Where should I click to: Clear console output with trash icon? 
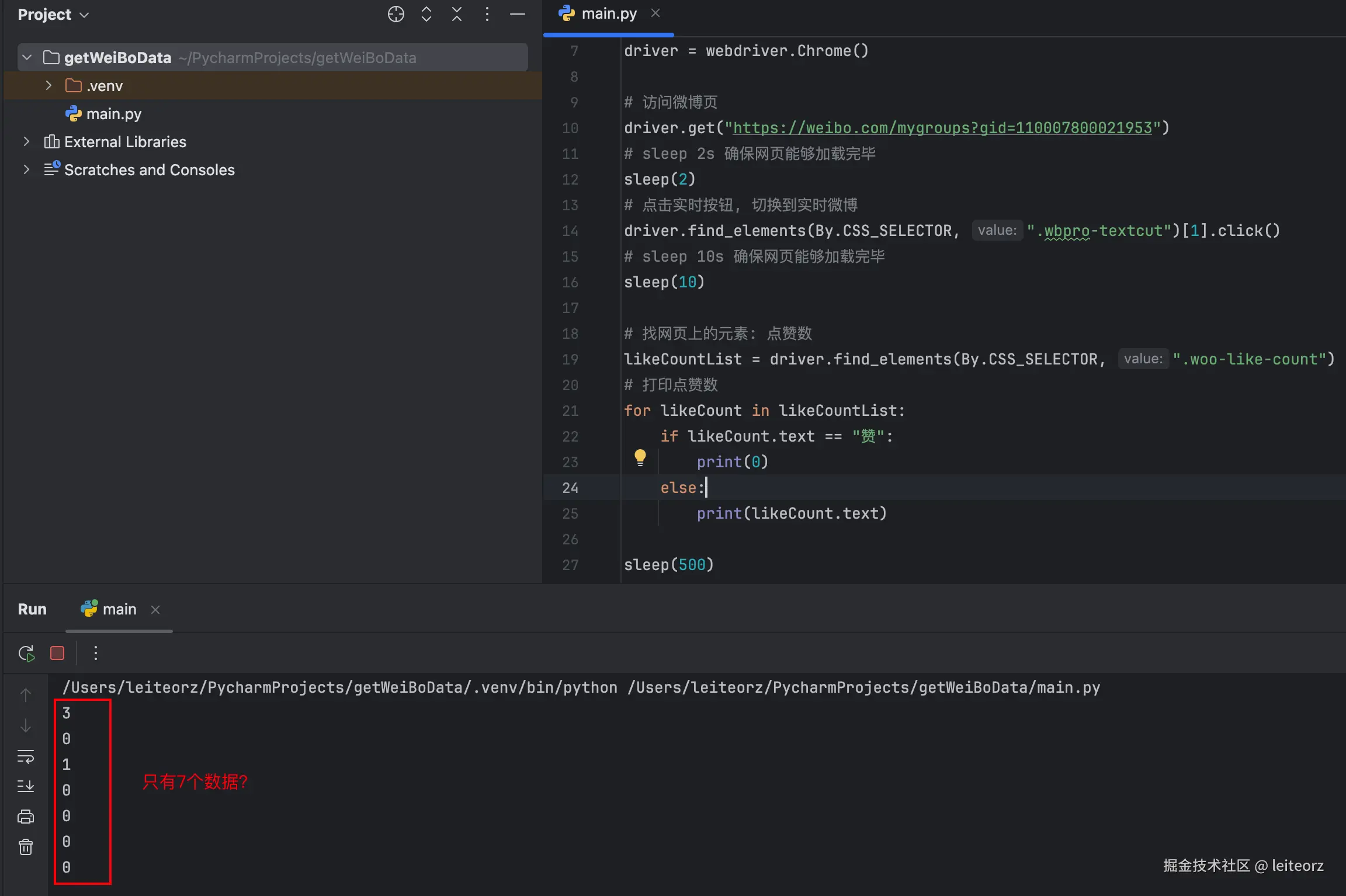[x=26, y=847]
